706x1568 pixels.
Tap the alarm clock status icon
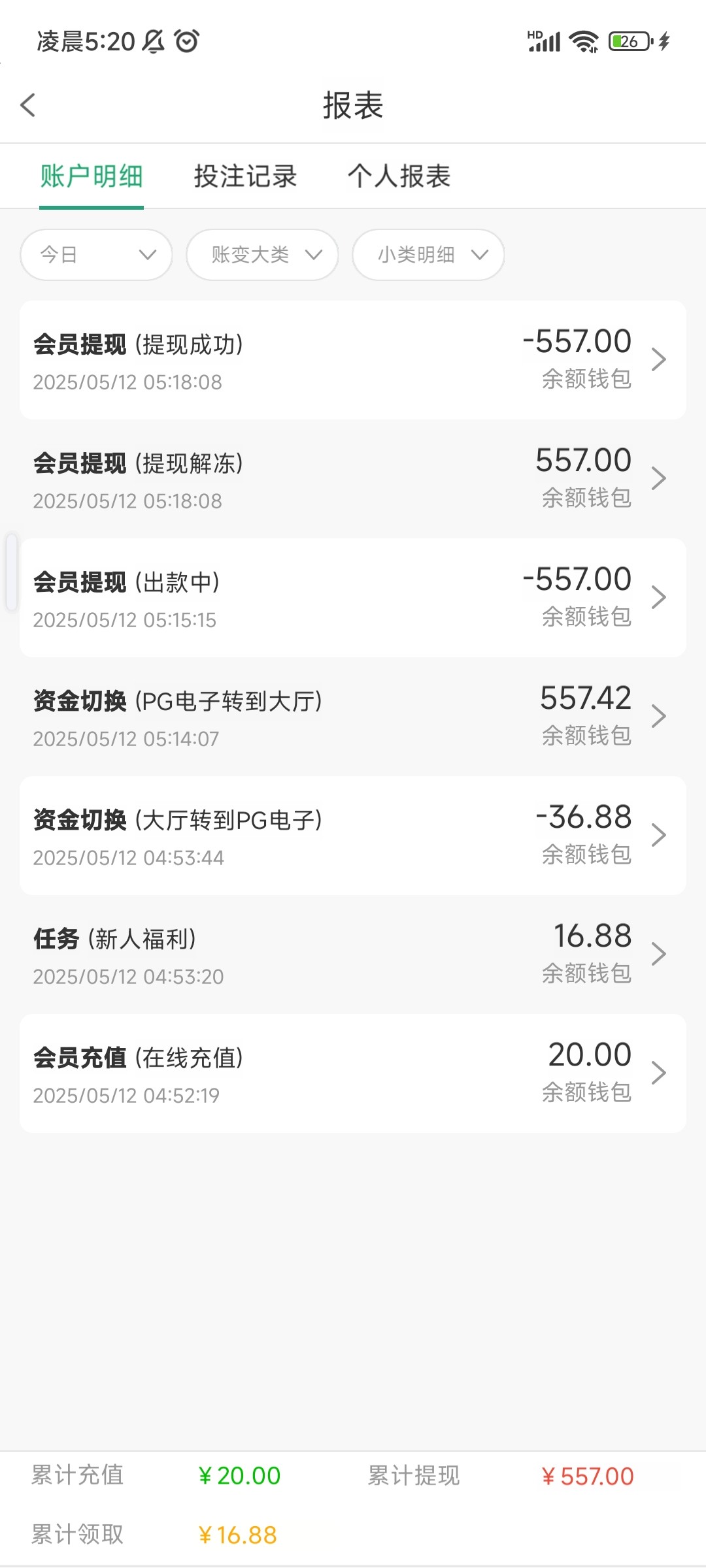click(187, 41)
